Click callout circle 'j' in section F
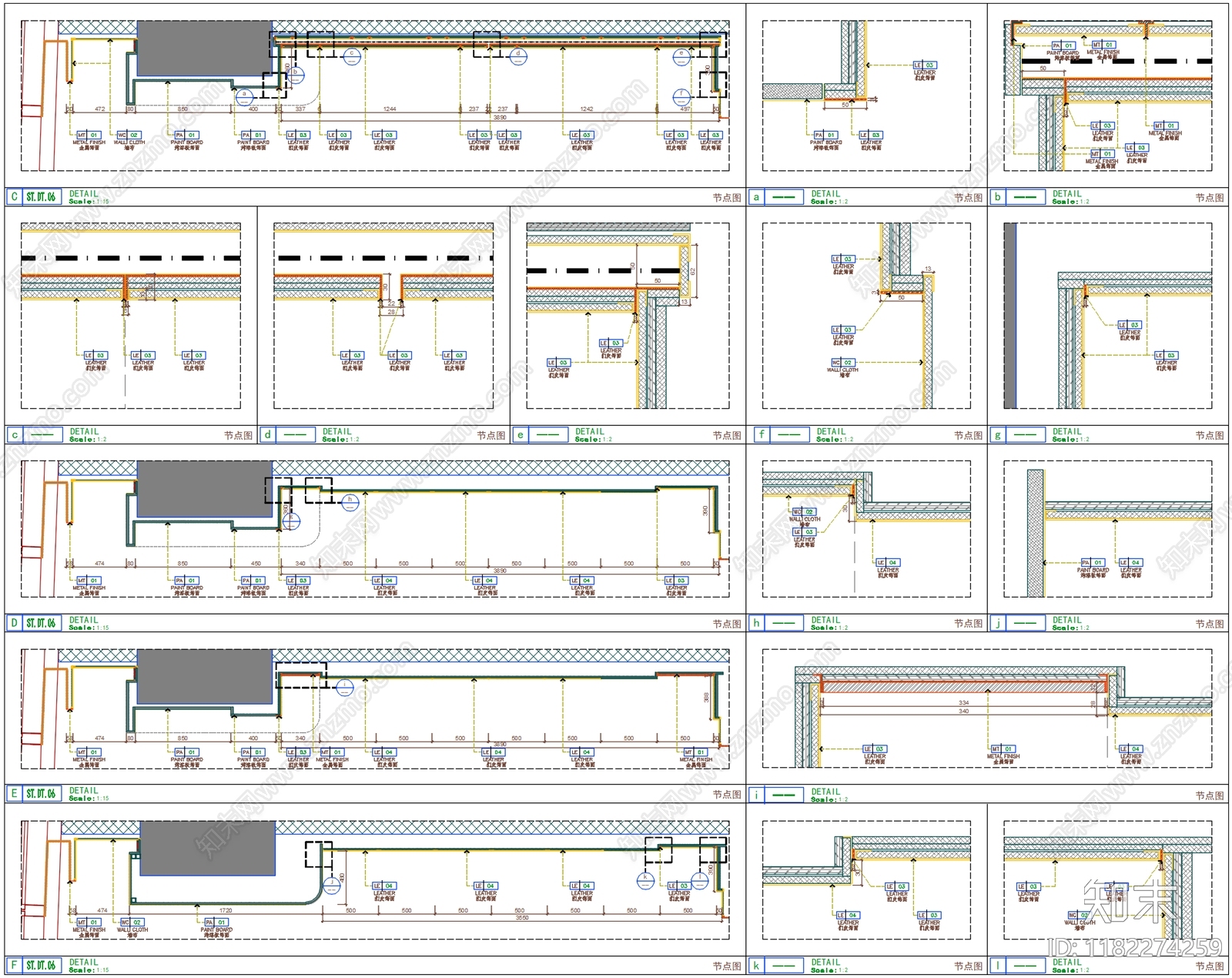 332,886
